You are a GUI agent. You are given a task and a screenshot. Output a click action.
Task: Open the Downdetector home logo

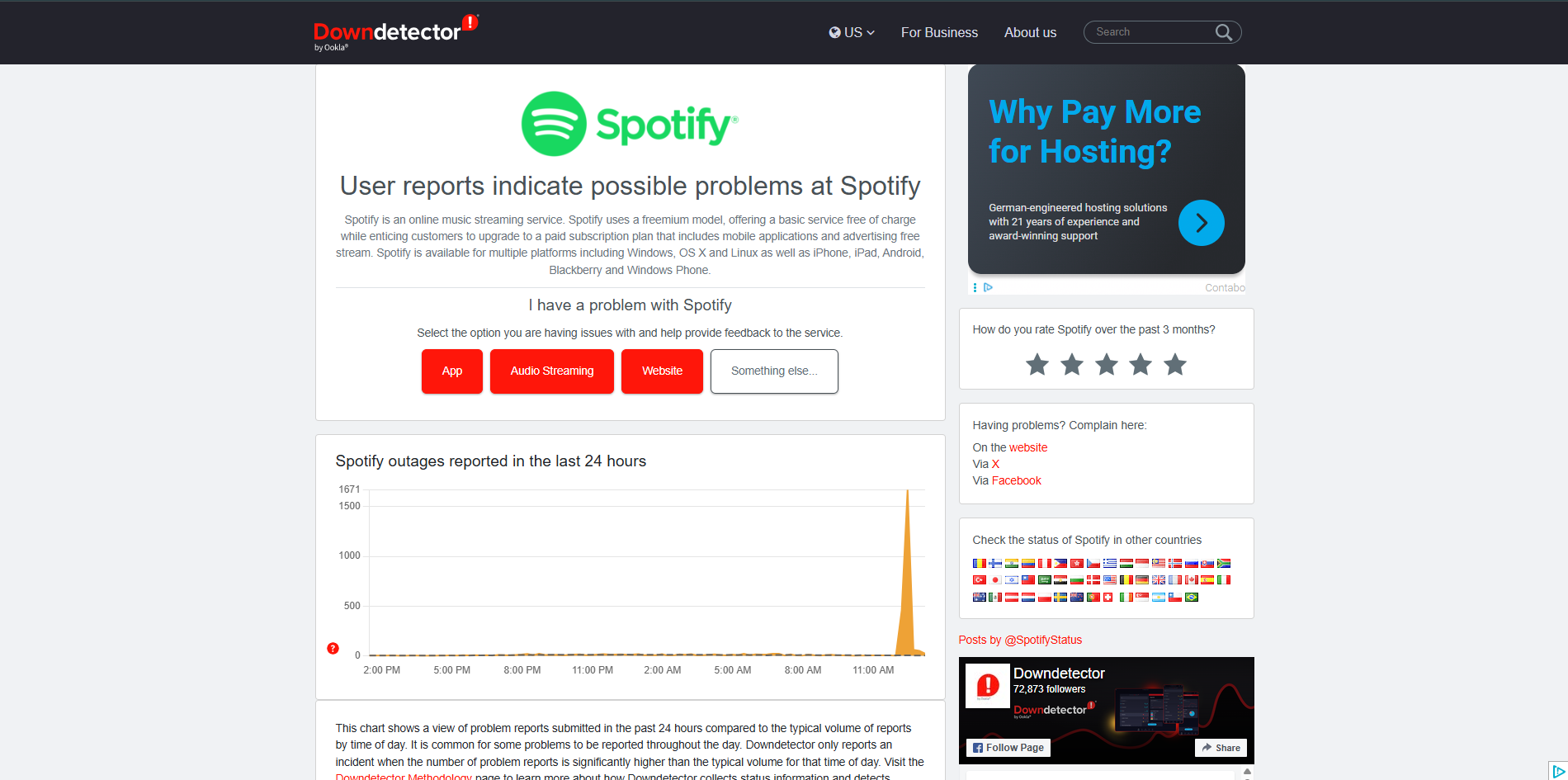(x=395, y=32)
